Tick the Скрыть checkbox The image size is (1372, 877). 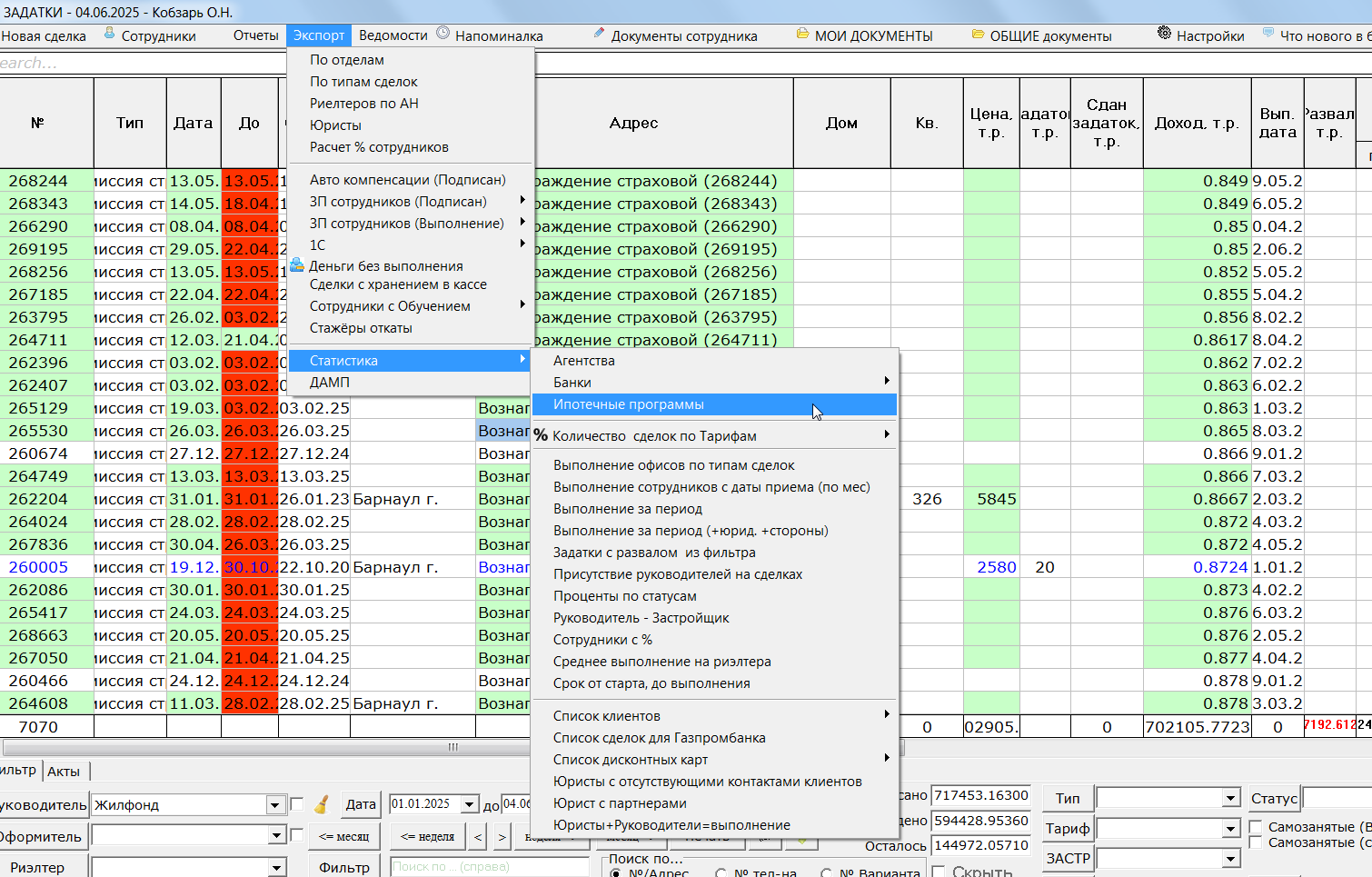coord(939,872)
